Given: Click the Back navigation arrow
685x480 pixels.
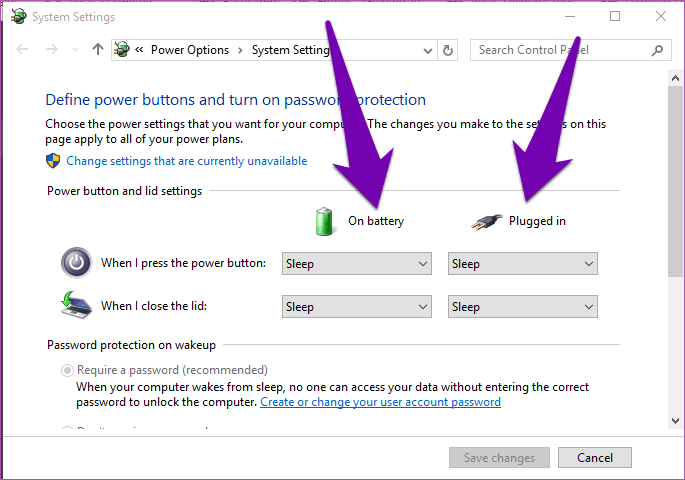Looking at the screenshot, I should [x=22, y=49].
